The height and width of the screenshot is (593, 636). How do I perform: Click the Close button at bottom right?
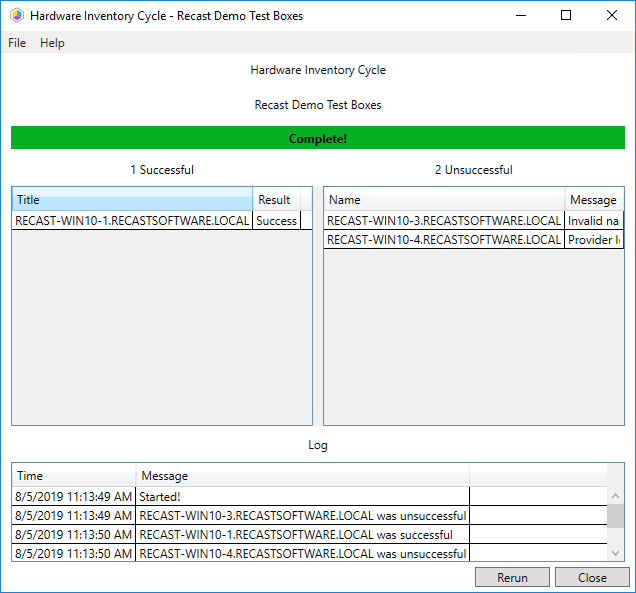pyautogui.click(x=592, y=577)
